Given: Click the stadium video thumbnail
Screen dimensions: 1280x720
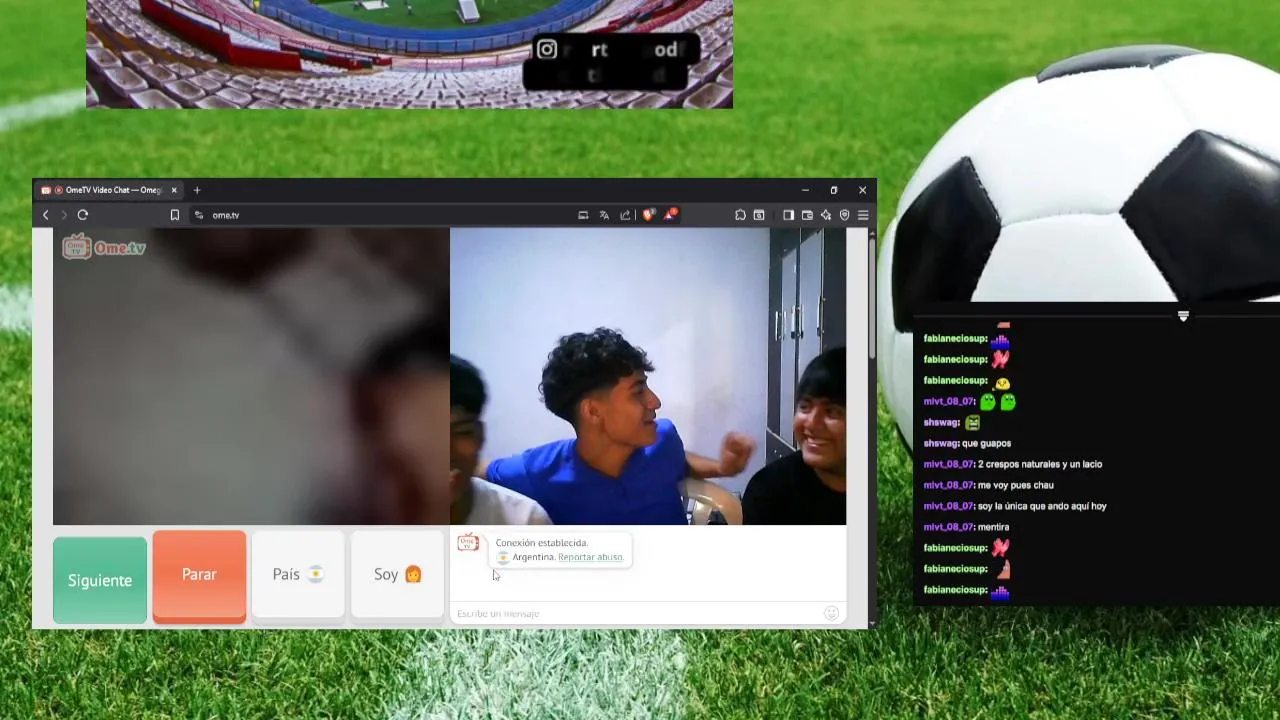Looking at the screenshot, I should (x=409, y=54).
